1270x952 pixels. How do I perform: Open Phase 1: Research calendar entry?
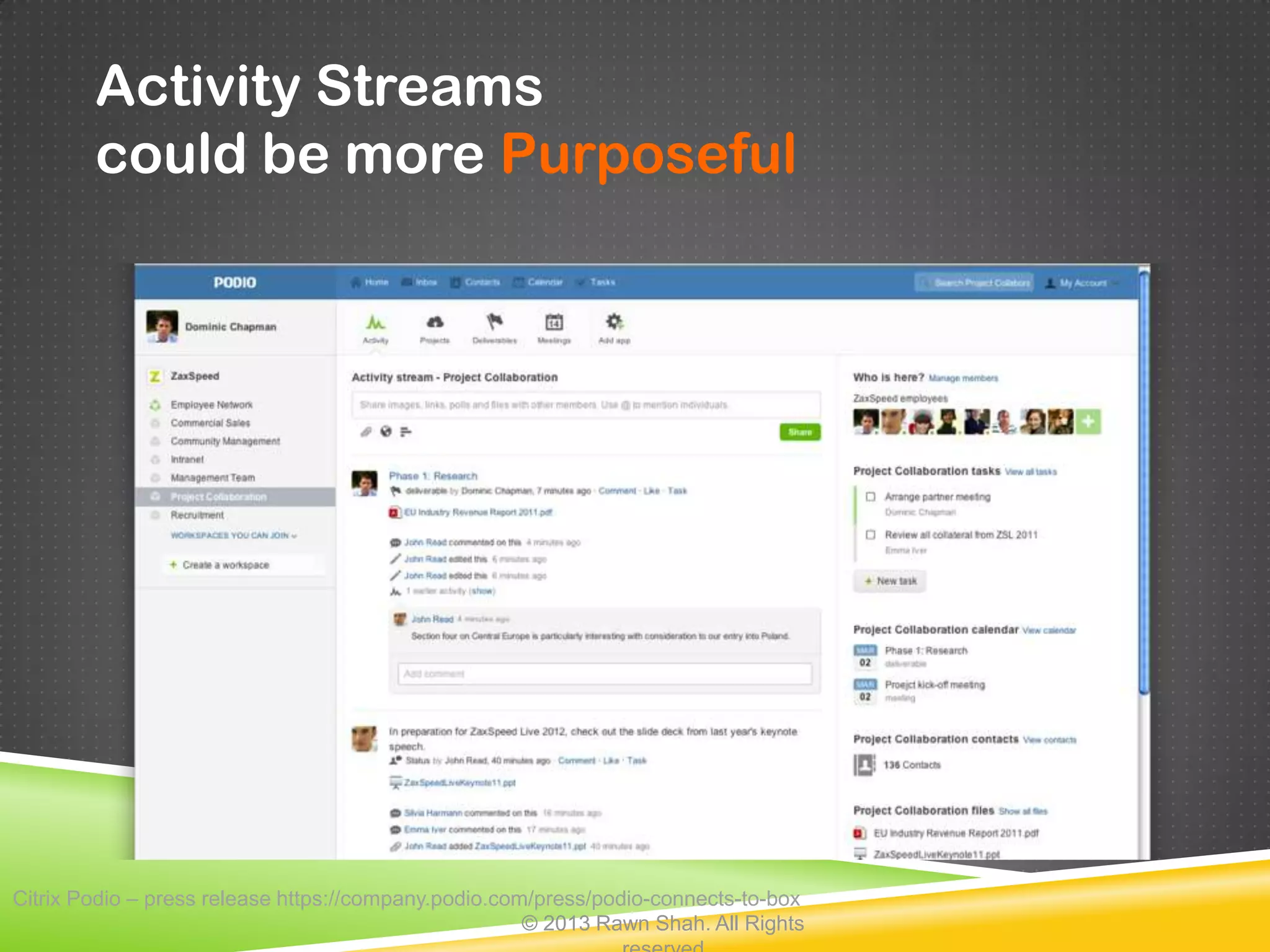926,651
